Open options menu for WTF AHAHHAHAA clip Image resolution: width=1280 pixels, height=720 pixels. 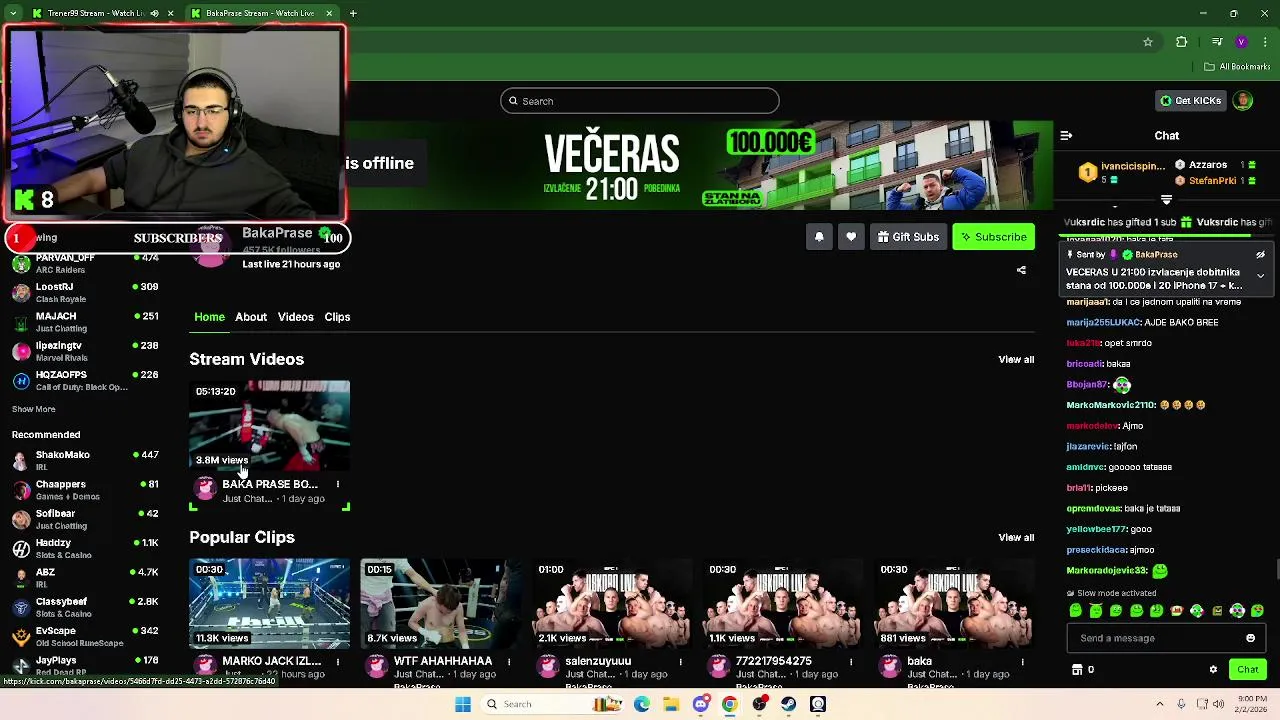coord(509,662)
